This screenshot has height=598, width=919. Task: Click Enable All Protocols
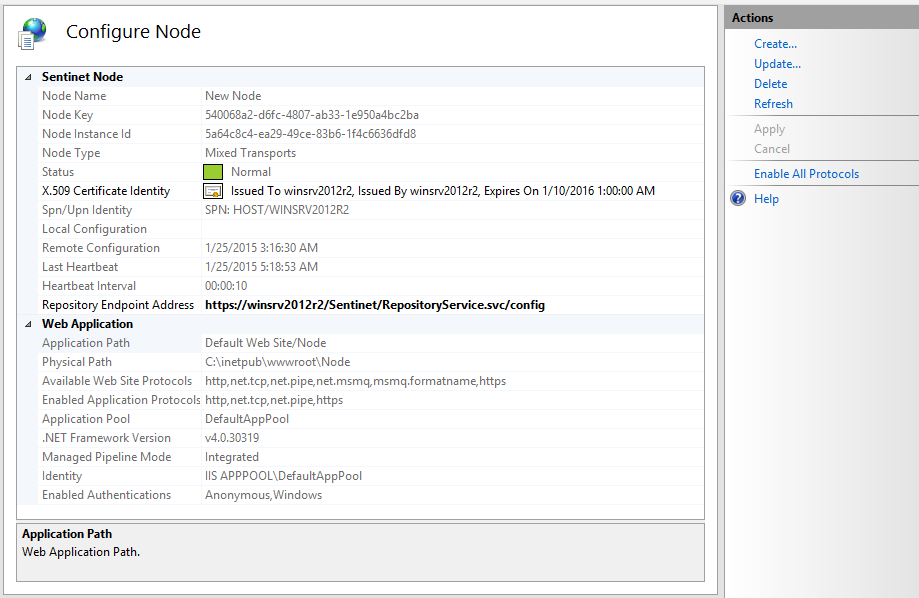(x=806, y=174)
